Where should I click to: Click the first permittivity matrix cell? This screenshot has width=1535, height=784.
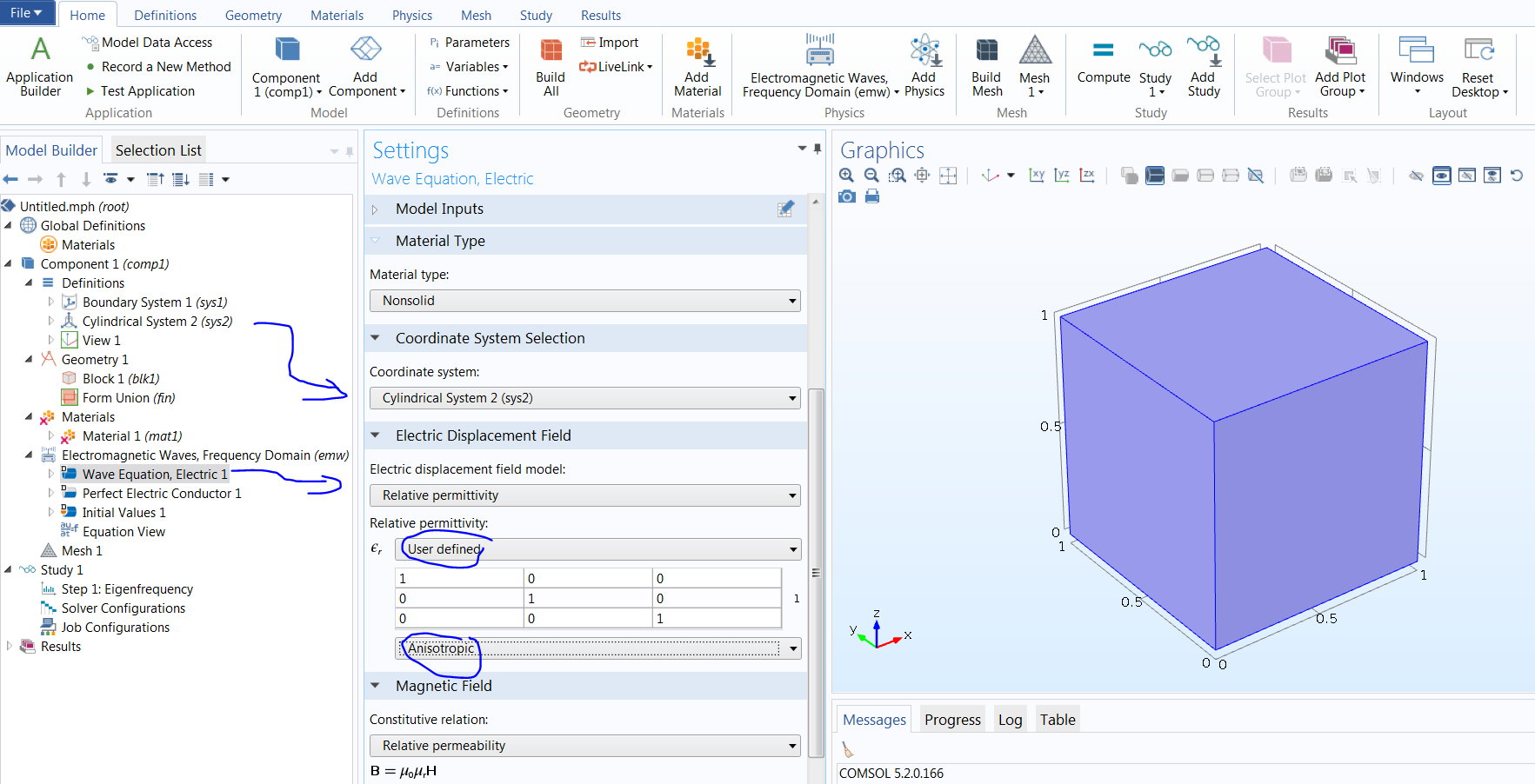coord(459,579)
